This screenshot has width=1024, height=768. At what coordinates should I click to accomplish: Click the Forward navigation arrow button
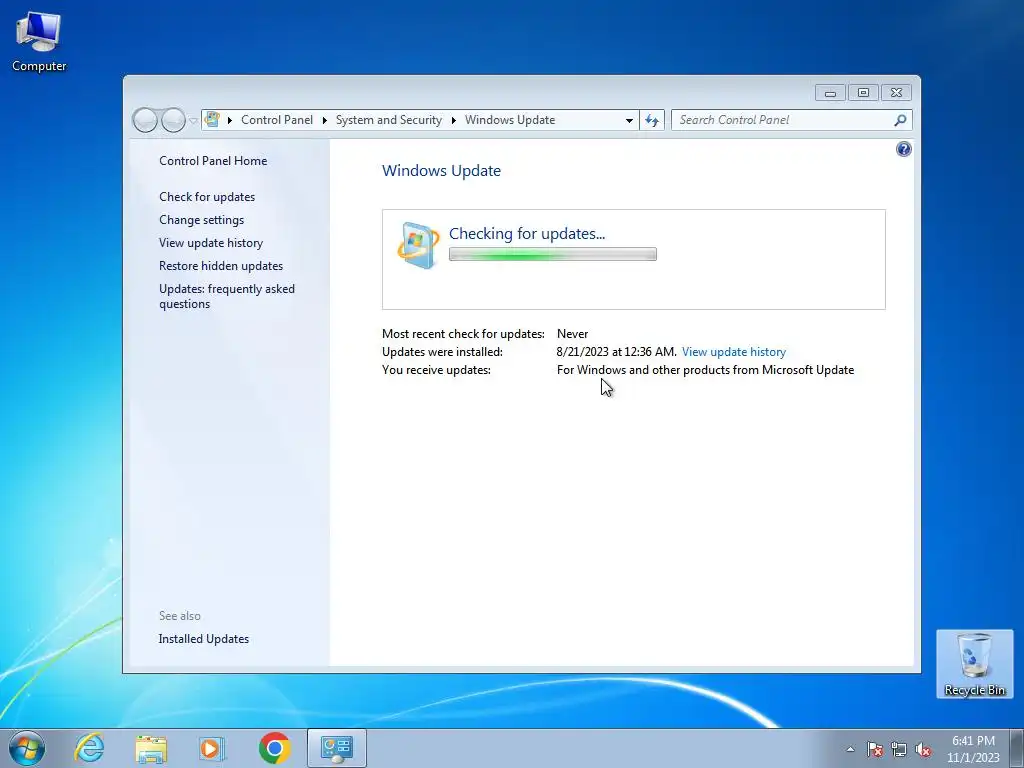173,120
